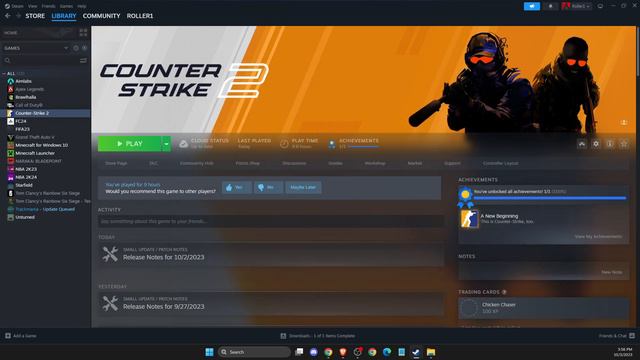640x360 pixels.
Task: Click the Cloud Status cloud icon
Action: pos(184,144)
